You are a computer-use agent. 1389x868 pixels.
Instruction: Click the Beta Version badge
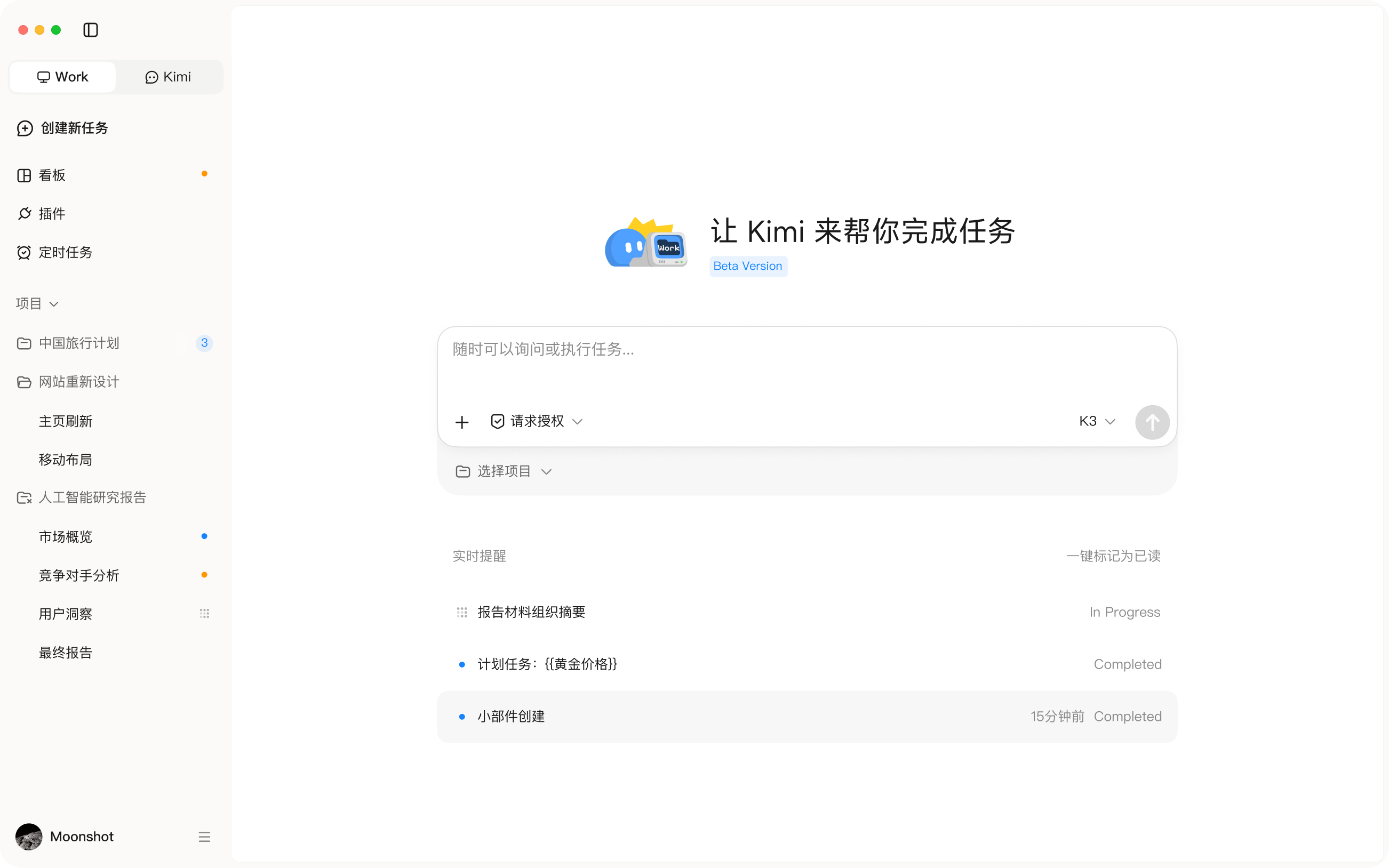click(748, 267)
